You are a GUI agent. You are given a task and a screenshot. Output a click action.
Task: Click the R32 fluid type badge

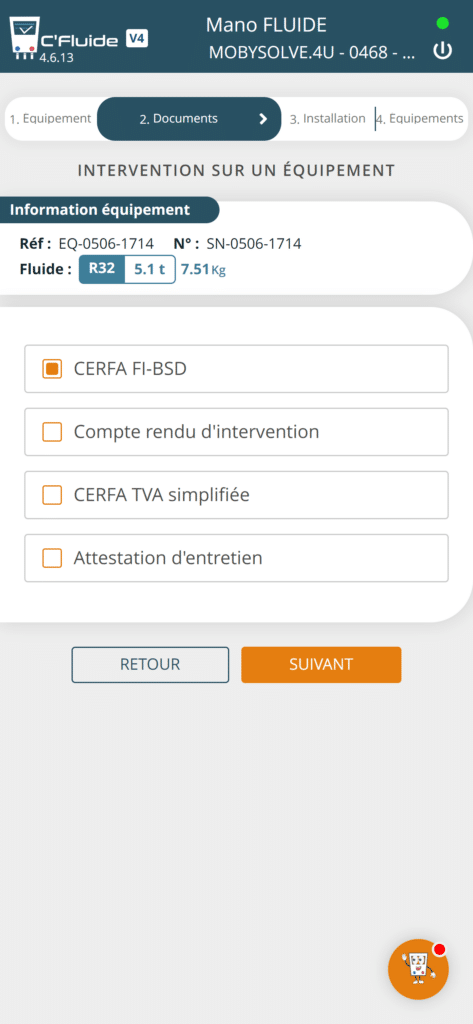point(102,269)
